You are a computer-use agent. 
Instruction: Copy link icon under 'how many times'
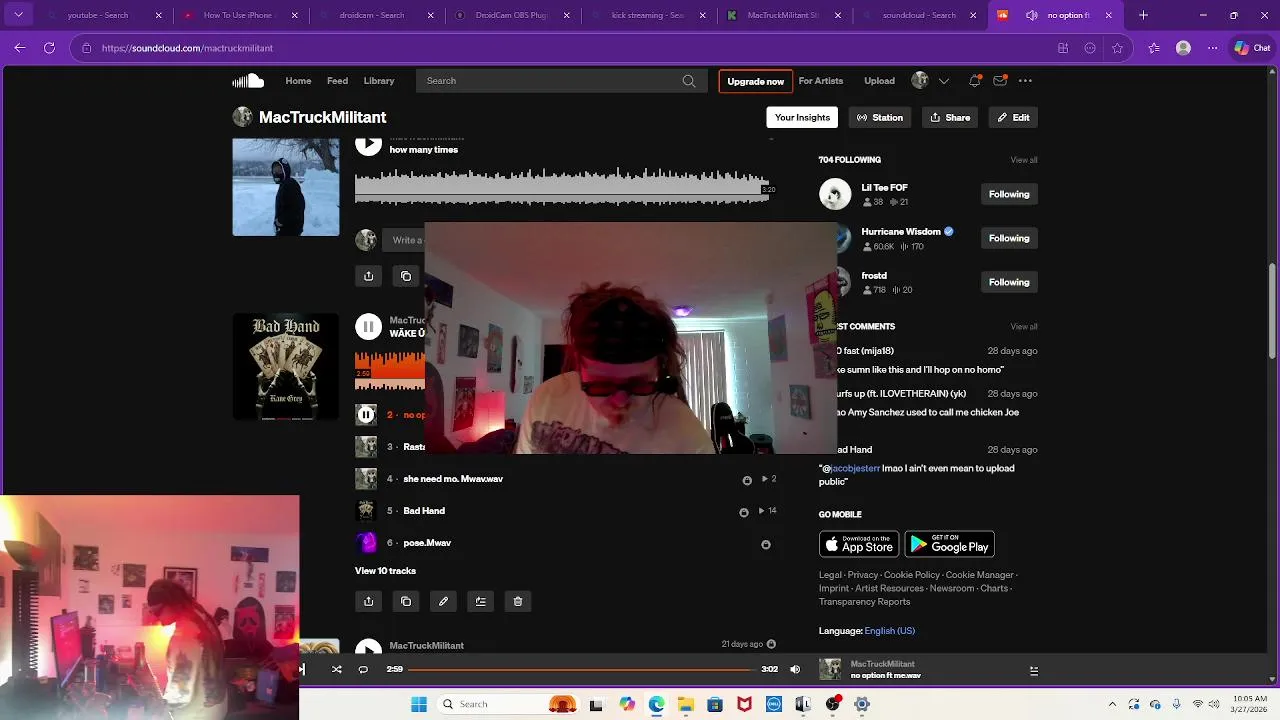[x=406, y=276]
